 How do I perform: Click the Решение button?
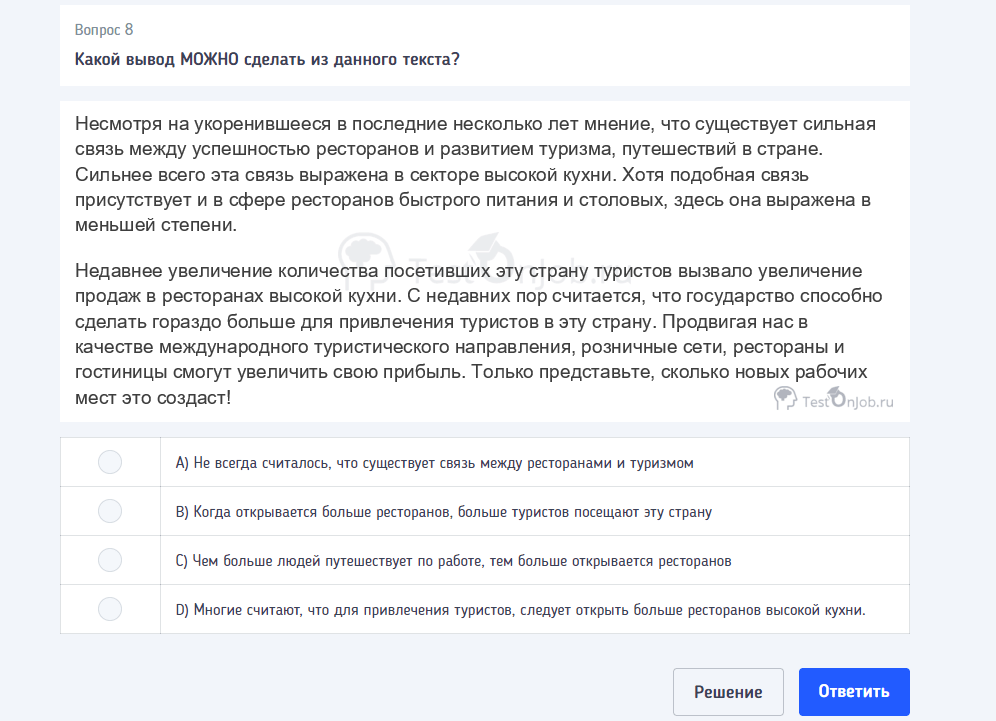click(728, 692)
